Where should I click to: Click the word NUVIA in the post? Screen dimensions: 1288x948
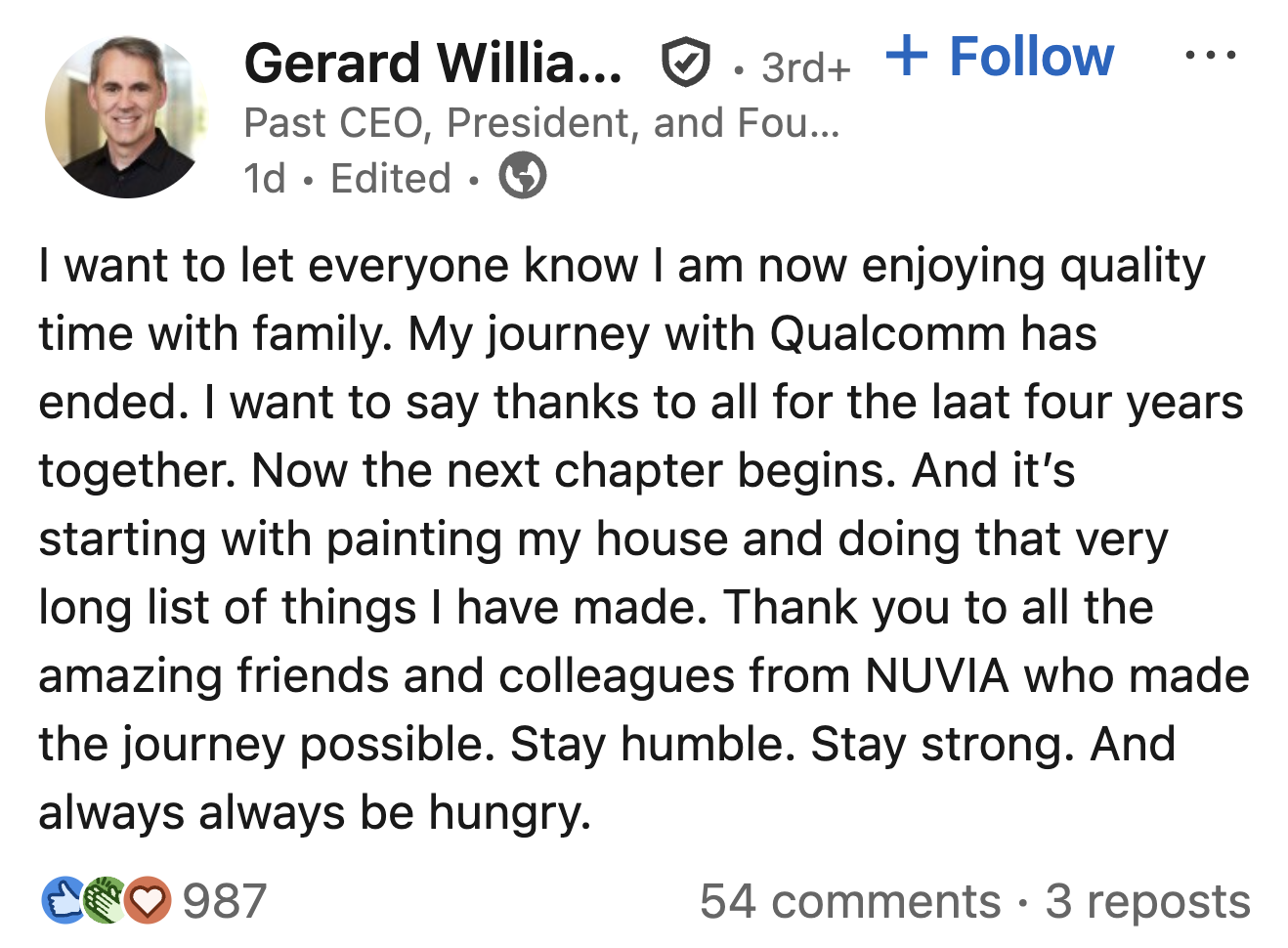(936, 675)
